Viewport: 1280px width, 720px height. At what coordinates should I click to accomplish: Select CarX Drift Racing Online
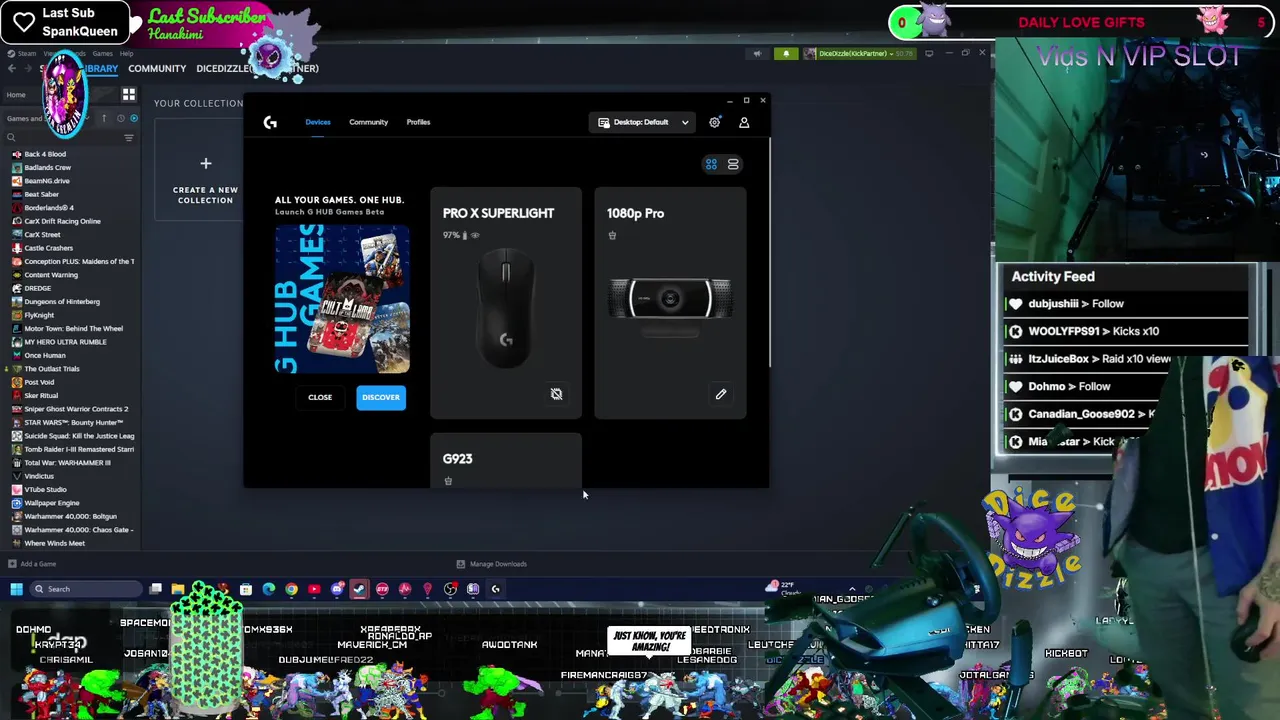pyautogui.click(x=62, y=221)
